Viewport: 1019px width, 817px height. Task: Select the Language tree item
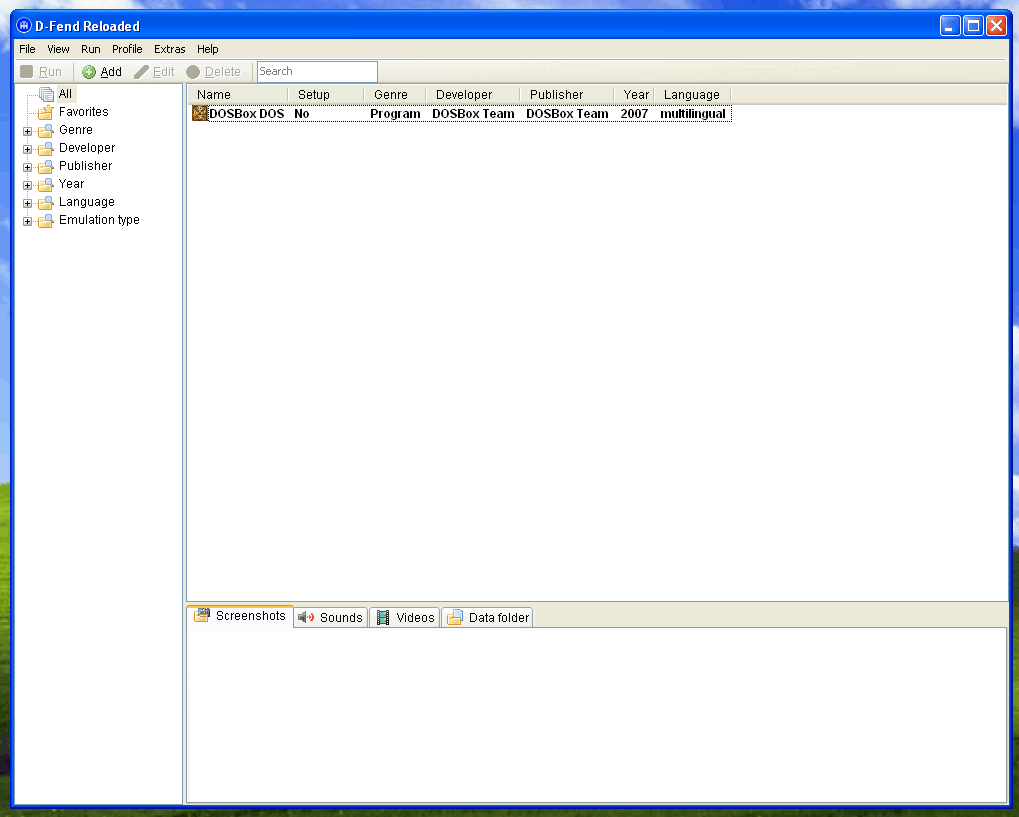(86, 202)
